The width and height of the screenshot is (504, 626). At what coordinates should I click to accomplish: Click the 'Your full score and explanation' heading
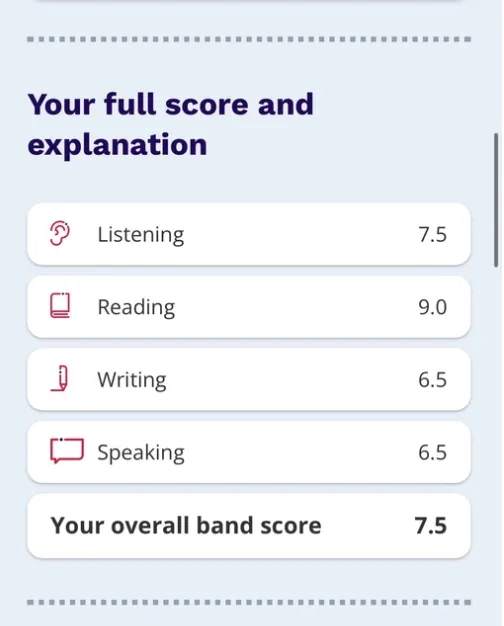tap(171, 124)
